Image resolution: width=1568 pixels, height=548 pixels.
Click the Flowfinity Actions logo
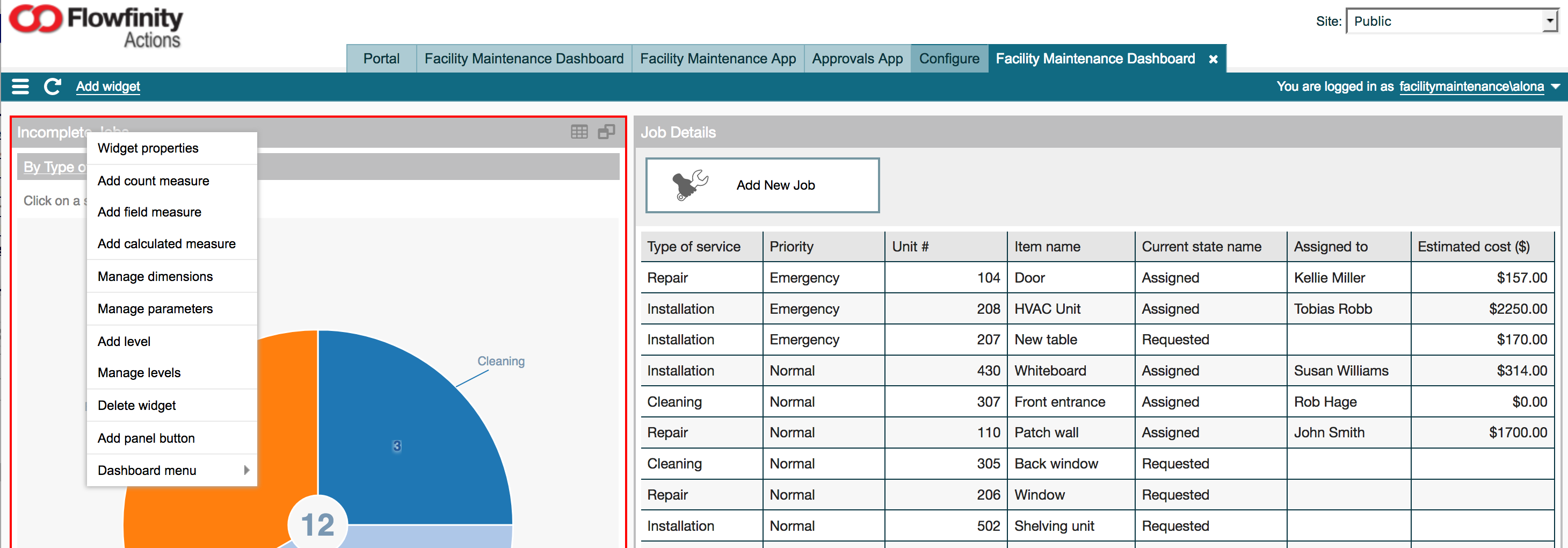point(96,26)
